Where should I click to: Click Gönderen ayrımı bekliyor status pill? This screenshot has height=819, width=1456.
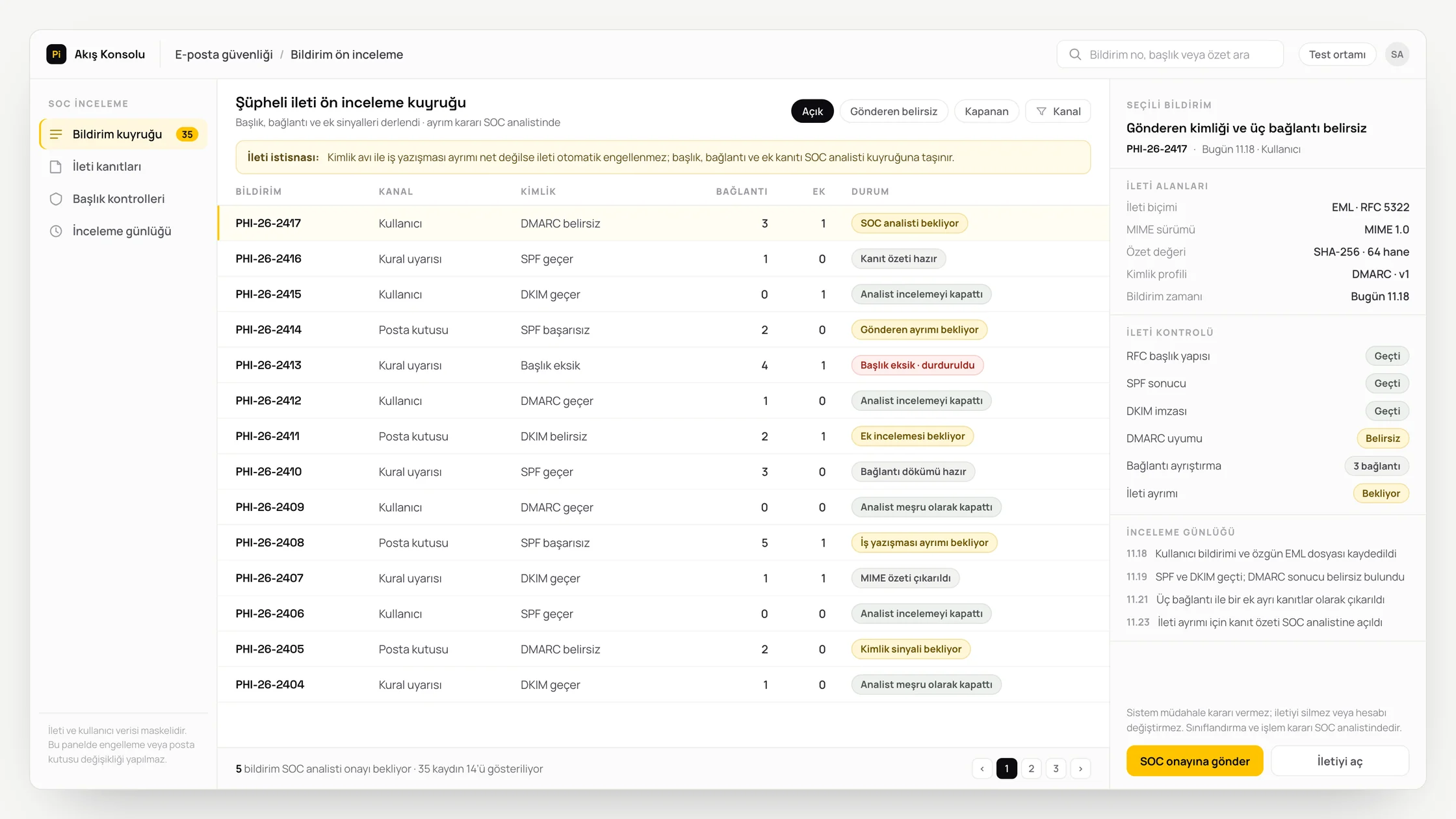[919, 330]
